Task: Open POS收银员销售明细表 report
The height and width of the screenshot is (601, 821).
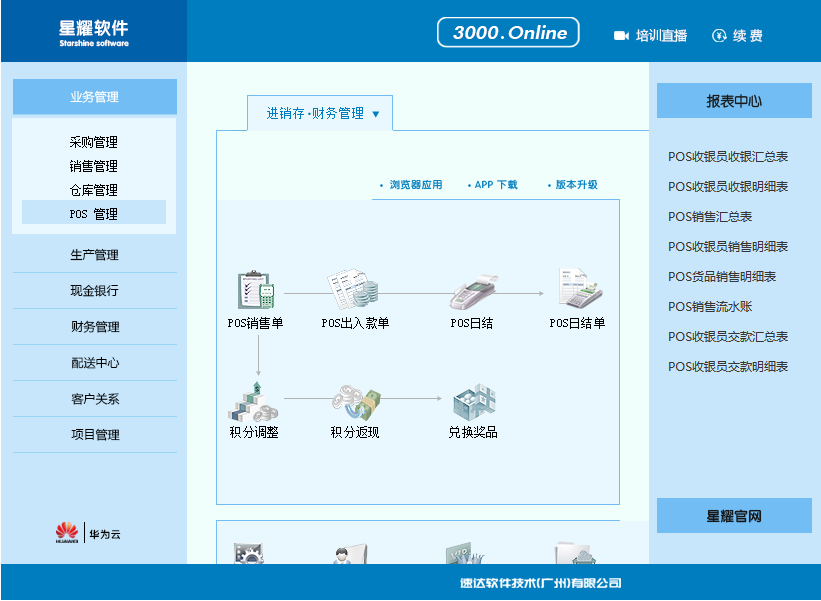Action: coord(728,247)
